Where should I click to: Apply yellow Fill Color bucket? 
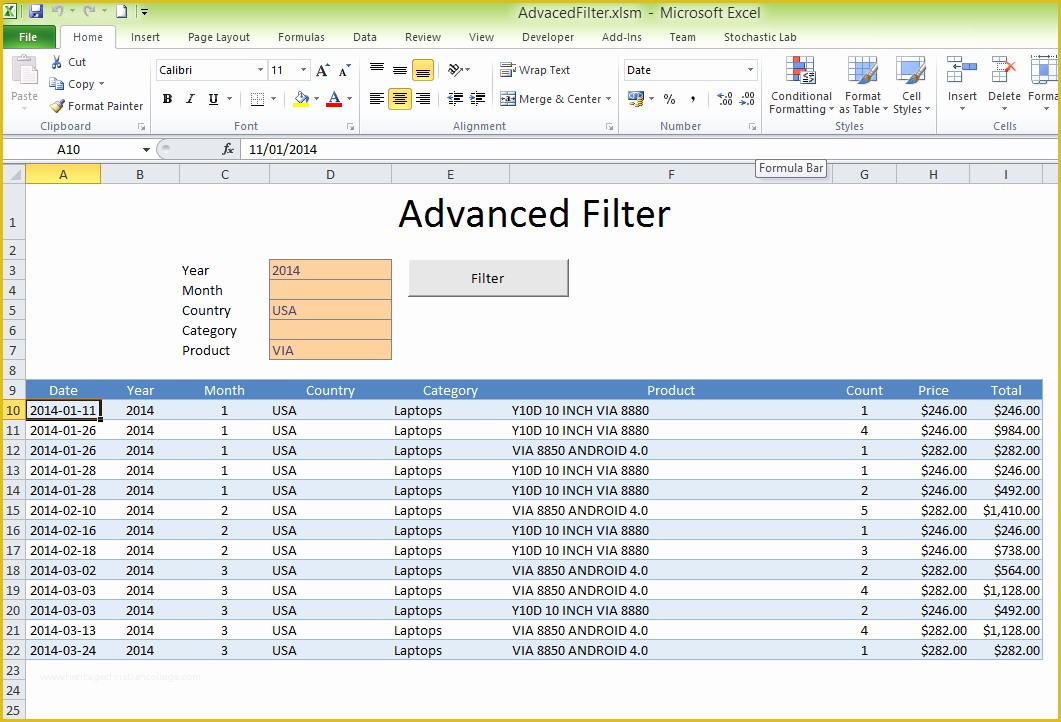click(x=301, y=99)
